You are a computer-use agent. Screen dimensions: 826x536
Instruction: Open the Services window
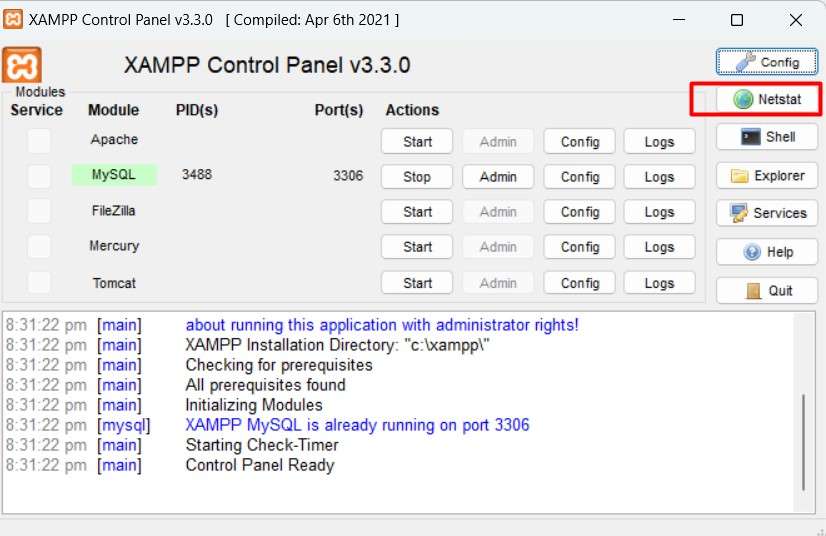(x=766, y=213)
